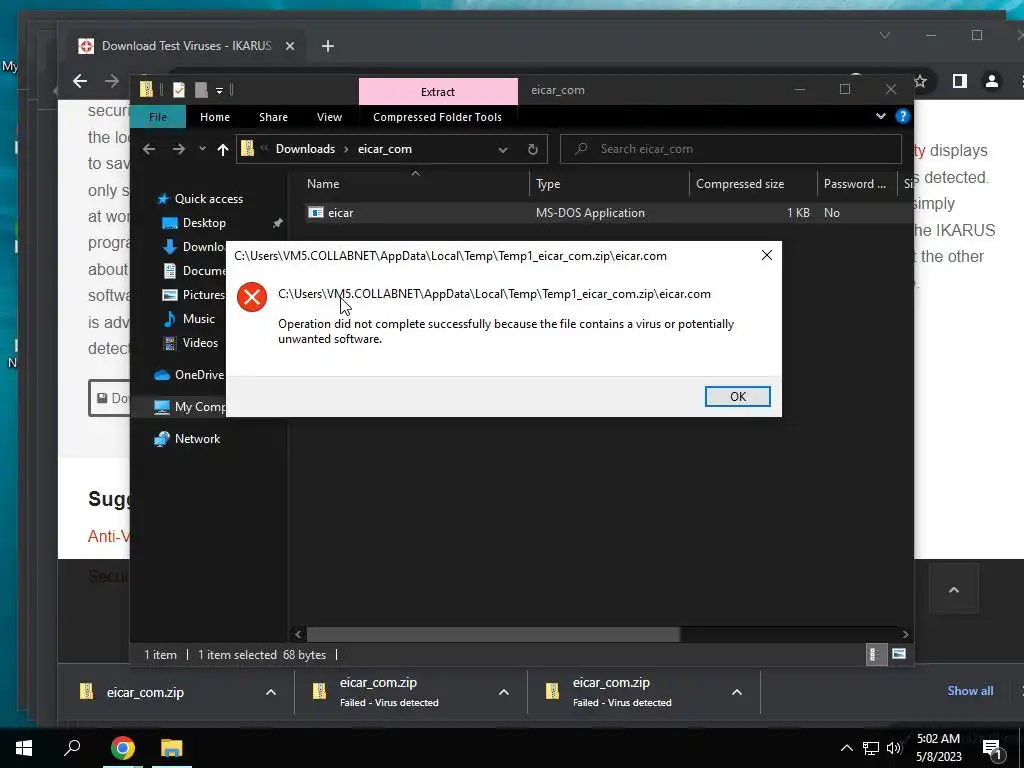
Task: Click the Extract contextual tab header
Action: coord(438,91)
